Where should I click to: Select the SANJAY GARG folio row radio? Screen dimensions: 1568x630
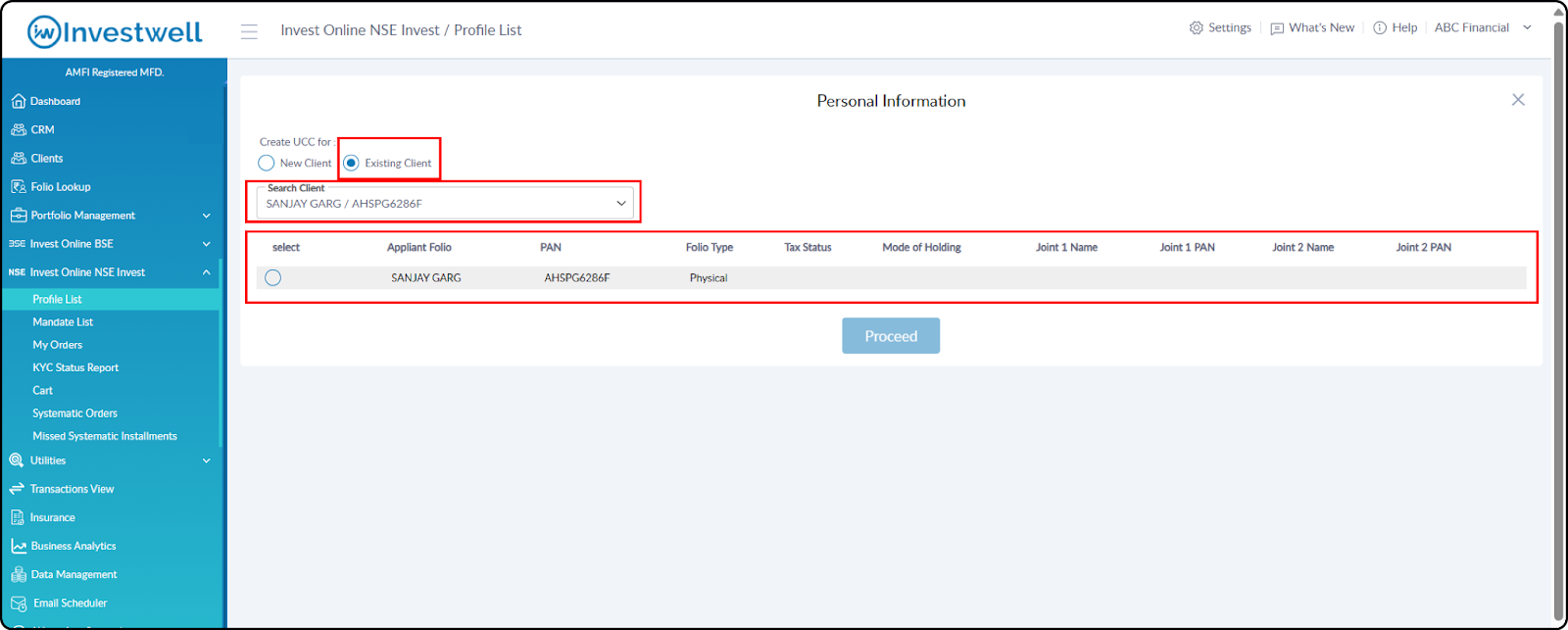(272, 278)
